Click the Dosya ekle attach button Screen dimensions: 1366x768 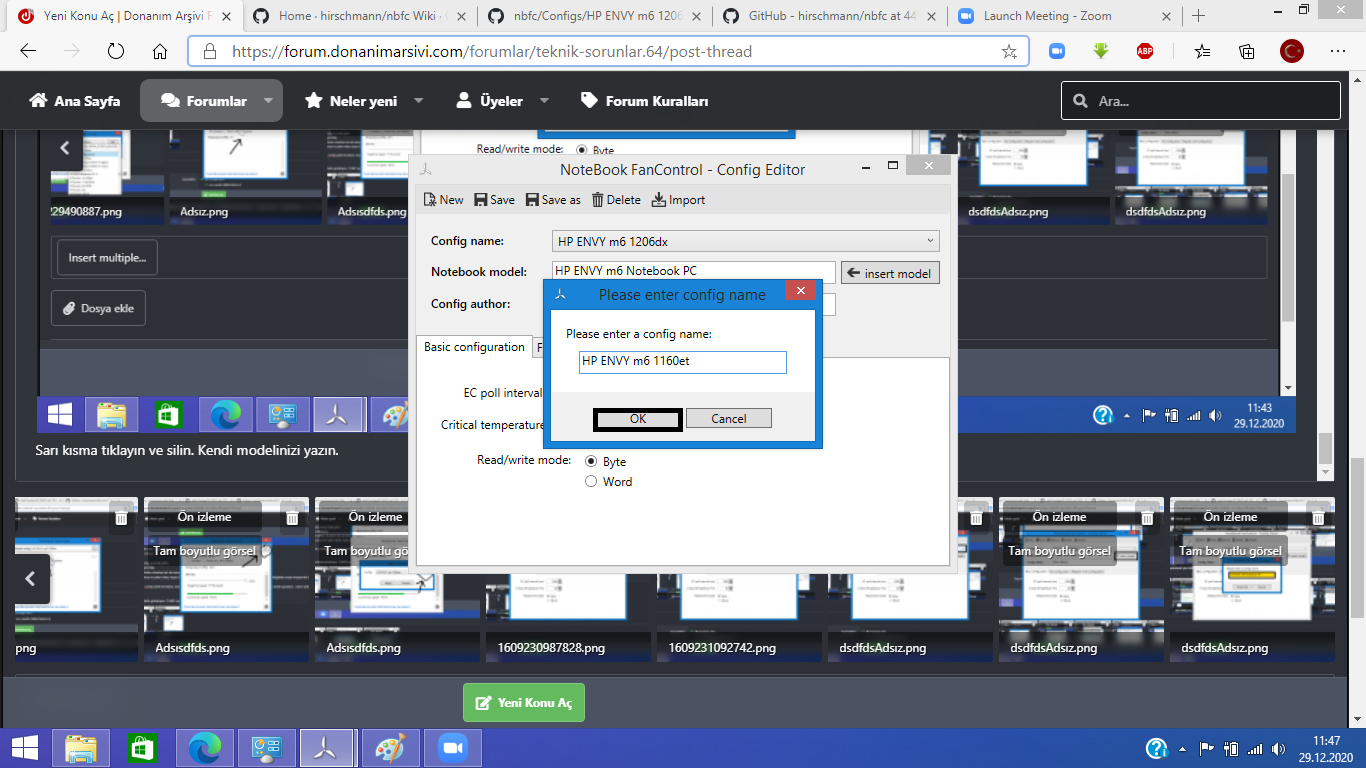tap(98, 308)
